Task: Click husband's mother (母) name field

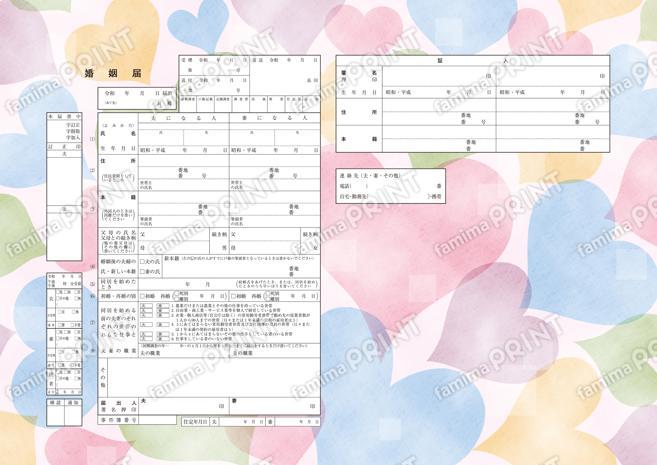Action: [173, 248]
